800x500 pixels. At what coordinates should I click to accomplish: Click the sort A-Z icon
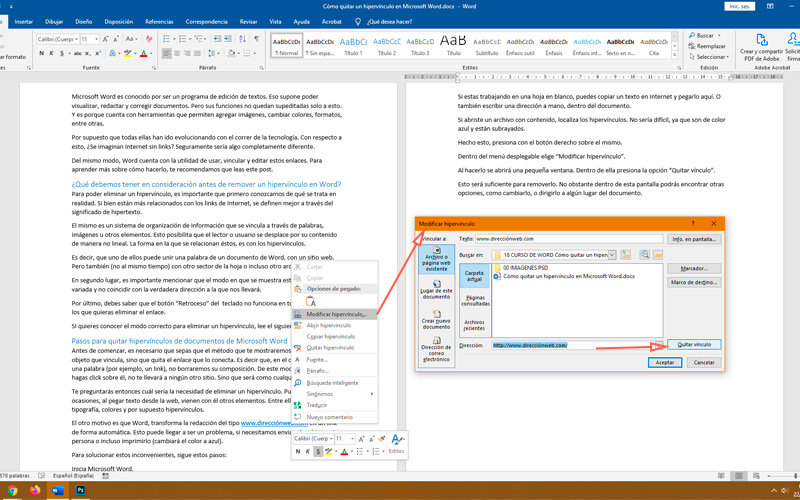pos(242,39)
